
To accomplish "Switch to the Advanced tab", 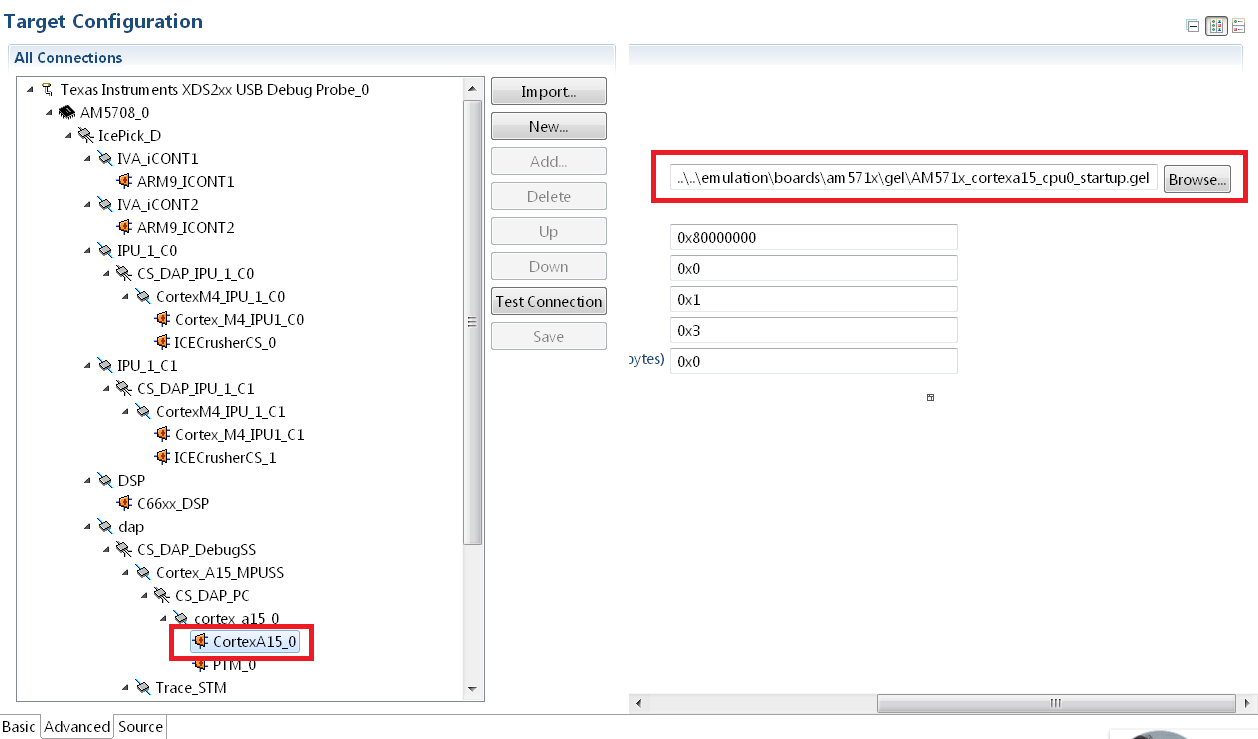I will tap(76, 727).
